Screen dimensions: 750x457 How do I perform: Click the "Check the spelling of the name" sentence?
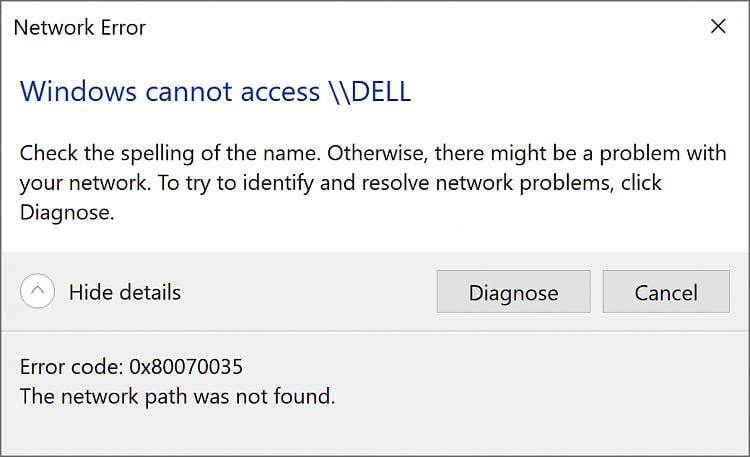coord(170,155)
